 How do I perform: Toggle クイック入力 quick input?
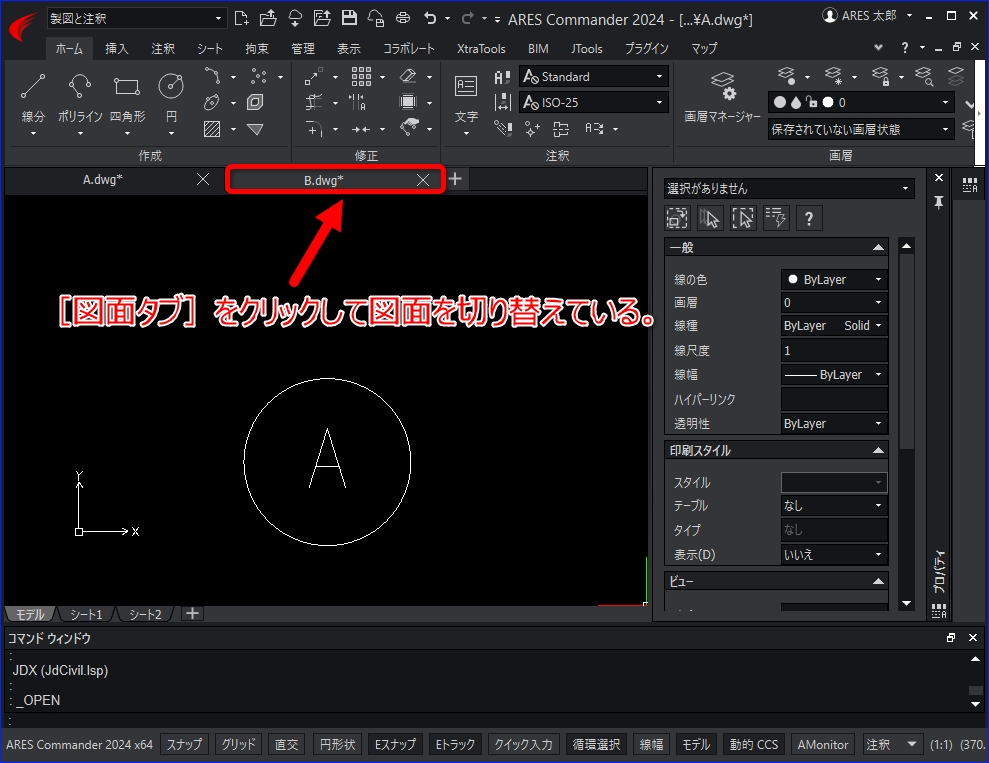[524, 745]
